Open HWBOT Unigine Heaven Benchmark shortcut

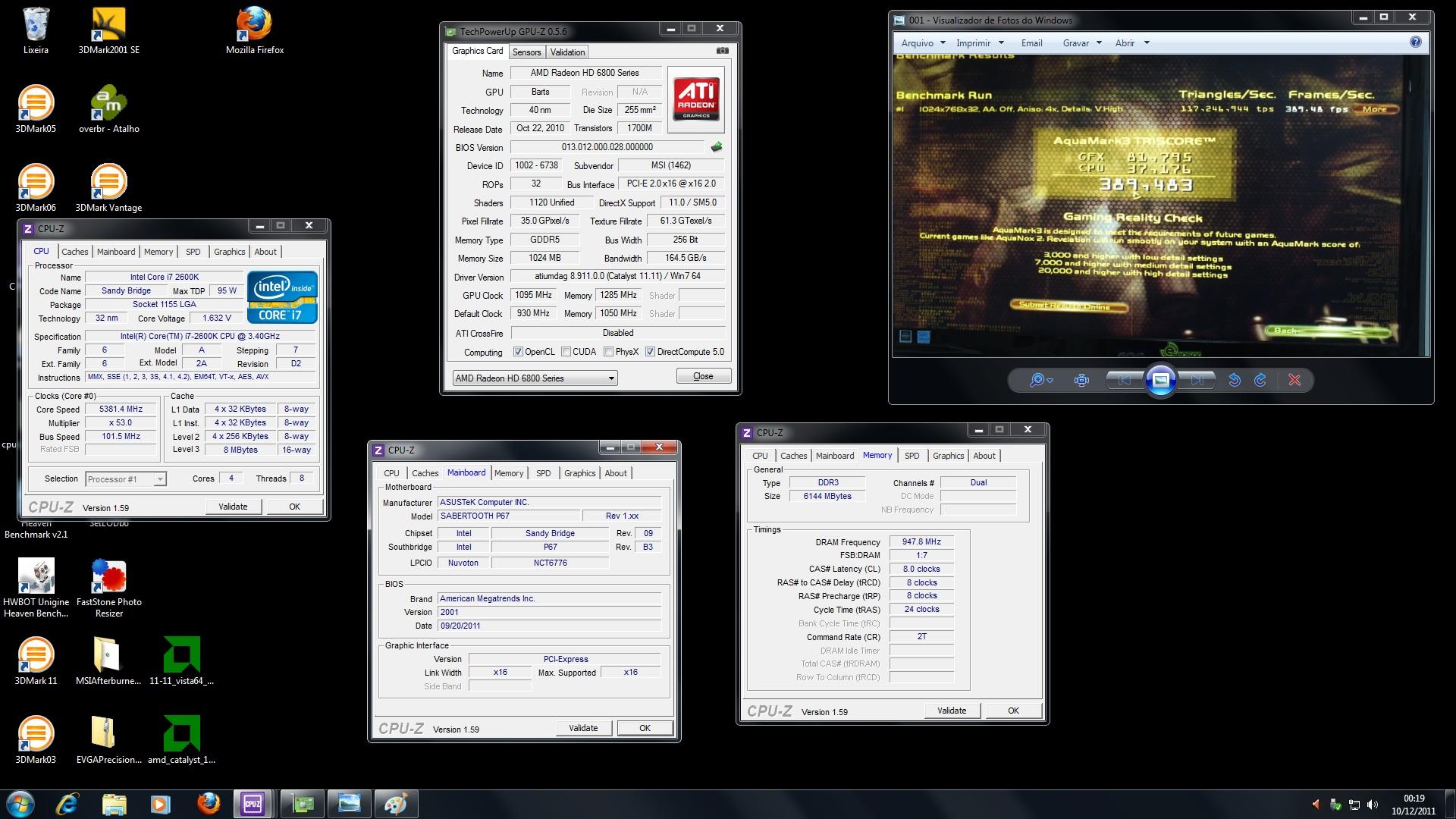[36, 588]
